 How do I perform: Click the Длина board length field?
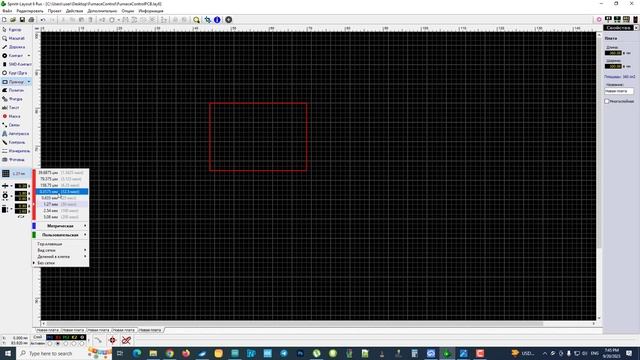tap(613, 53)
